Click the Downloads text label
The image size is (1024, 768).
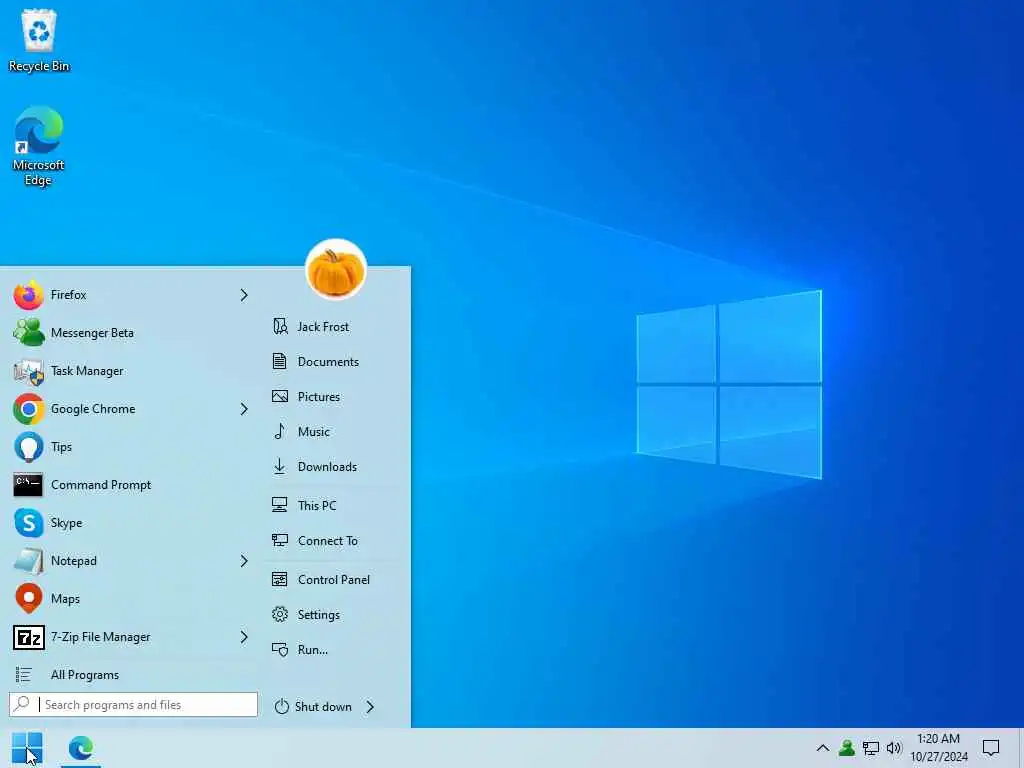[327, 467]
